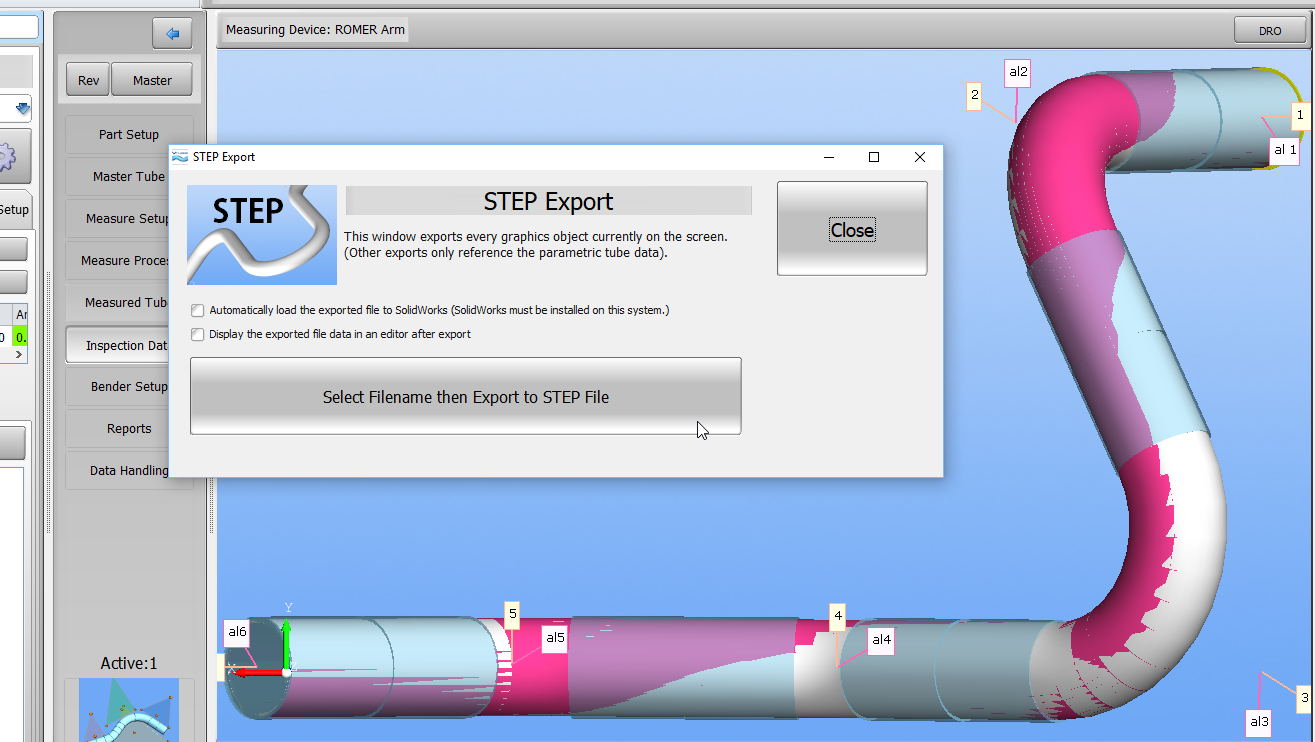Enable automatic load to SolidWorks checkbox

point(198,311)
